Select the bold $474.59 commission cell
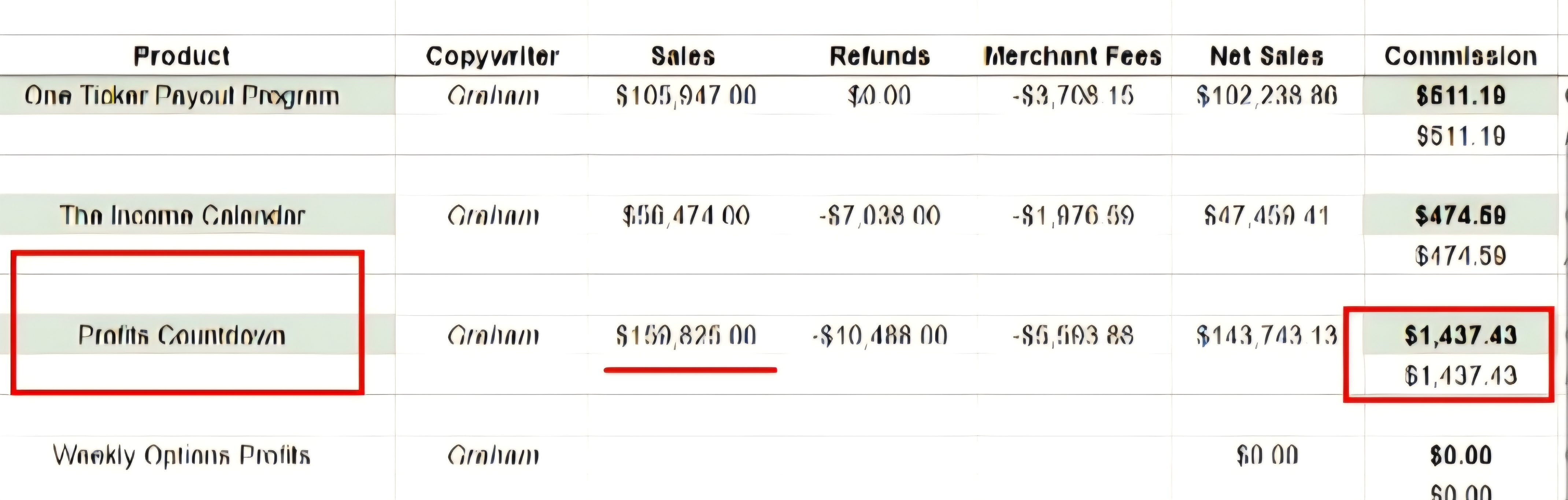 [1460, 216]
